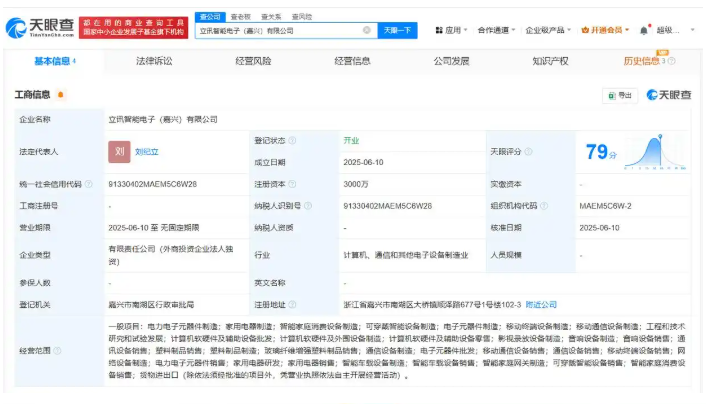Open the 法律诉讼 tab

154,61
